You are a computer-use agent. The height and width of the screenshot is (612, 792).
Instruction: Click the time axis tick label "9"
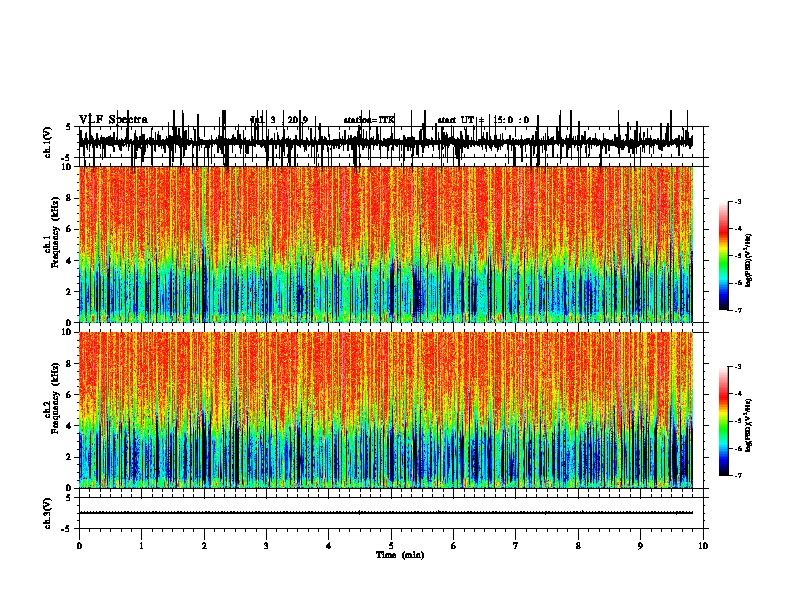640,546
